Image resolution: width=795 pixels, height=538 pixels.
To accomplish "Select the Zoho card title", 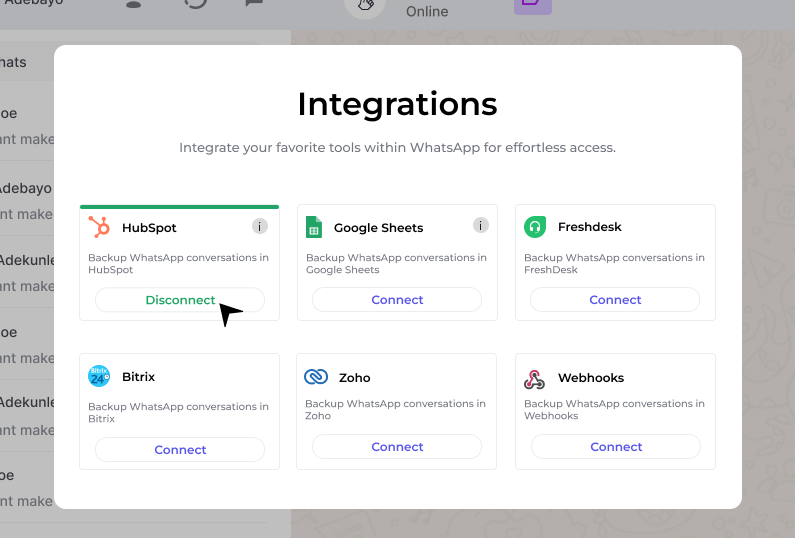I will [354, 378].
